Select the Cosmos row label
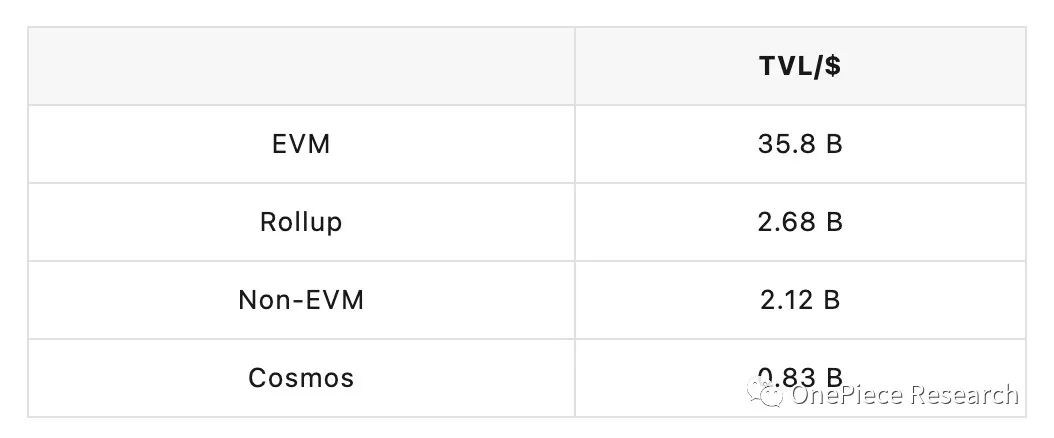 click(x=301, y=378)
